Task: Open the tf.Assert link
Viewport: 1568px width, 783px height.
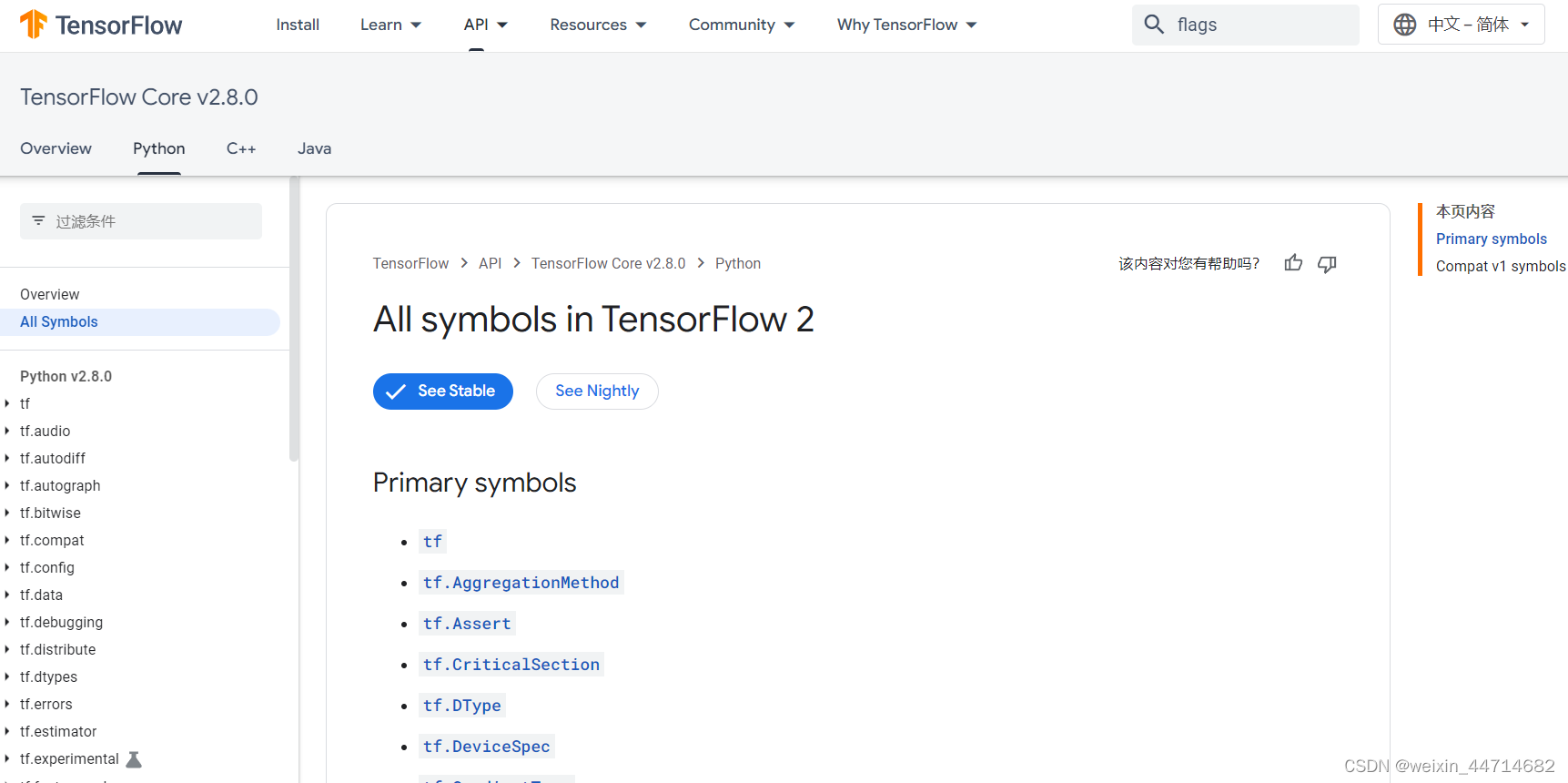Action: click(x=467, y=624)
